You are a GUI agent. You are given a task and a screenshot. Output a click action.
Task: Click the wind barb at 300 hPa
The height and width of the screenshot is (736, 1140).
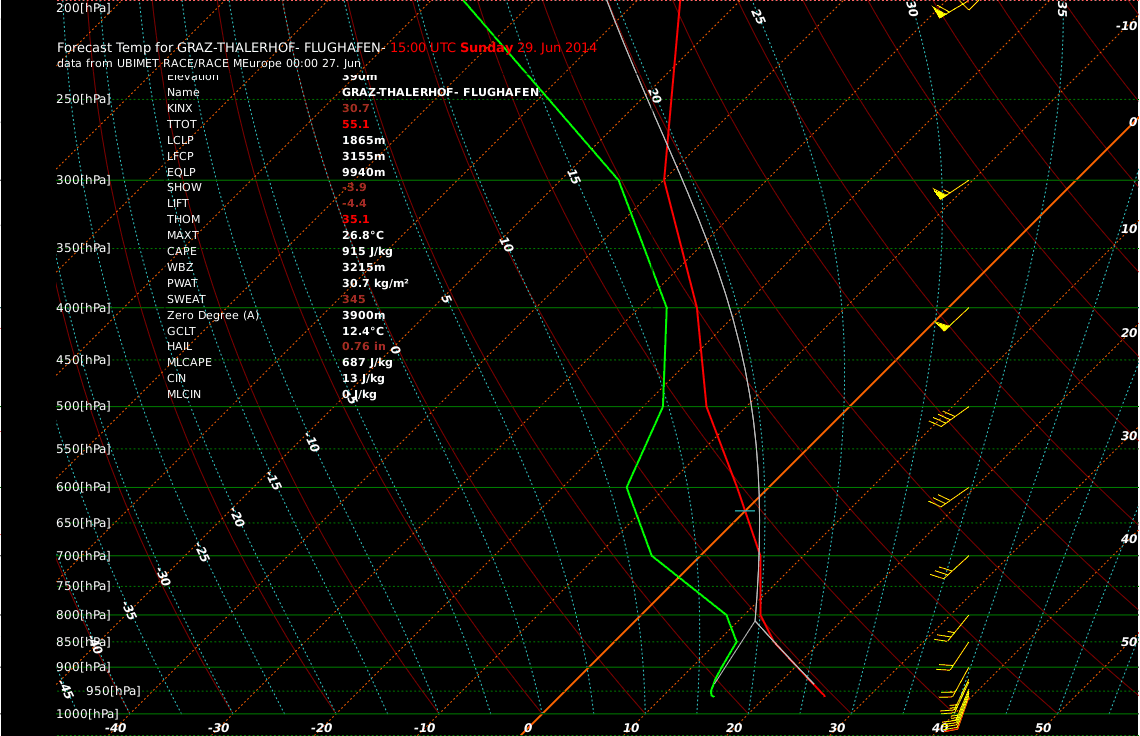coord(951,189)
